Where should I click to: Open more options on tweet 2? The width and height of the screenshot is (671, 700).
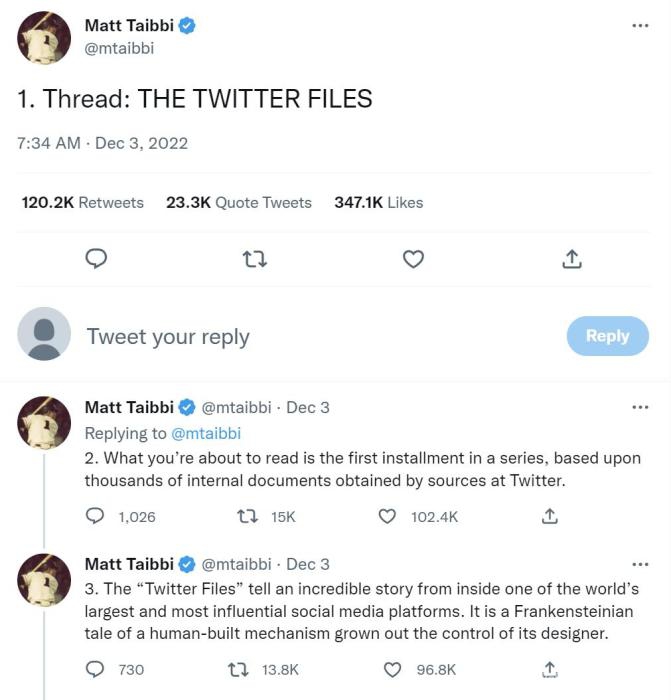tap(640, 407)
